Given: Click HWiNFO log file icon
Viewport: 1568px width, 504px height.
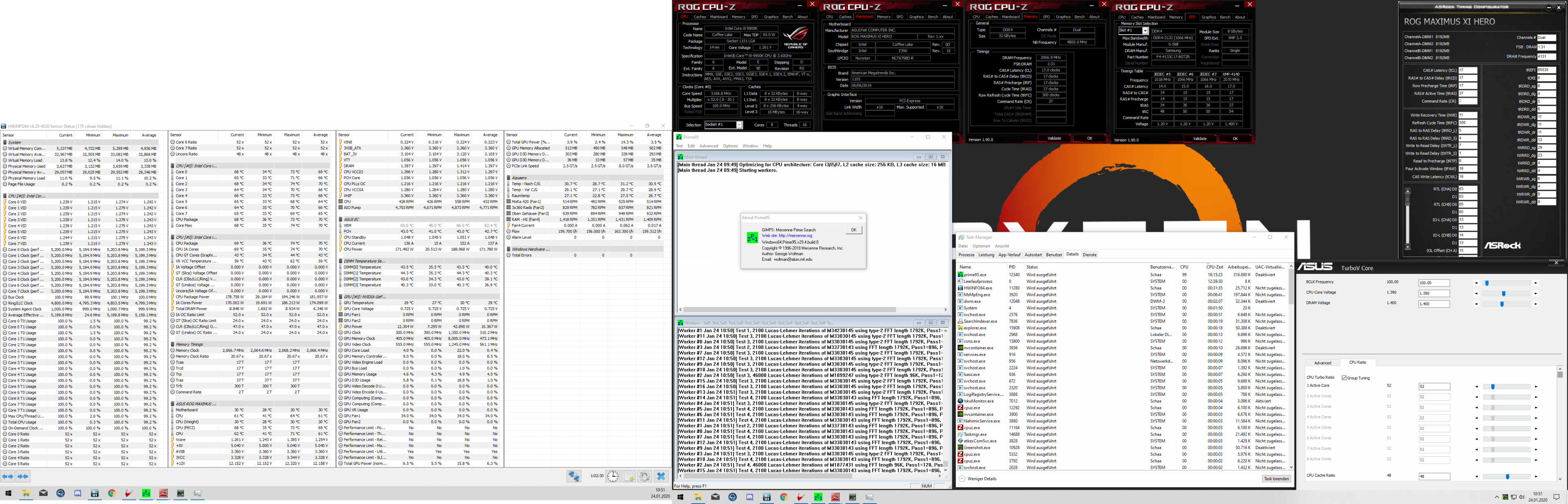Looking at the screenshot, I should click(x=629, y=477).
